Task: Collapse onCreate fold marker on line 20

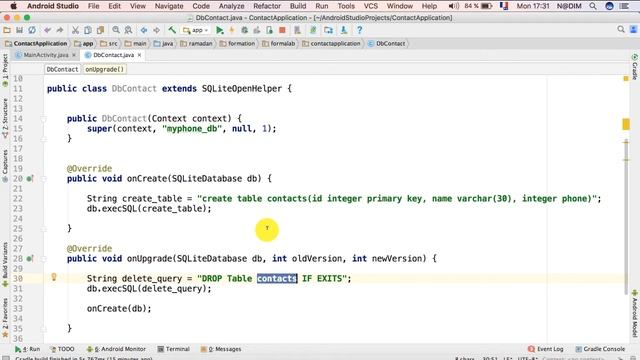Action: tap(43, 179)
